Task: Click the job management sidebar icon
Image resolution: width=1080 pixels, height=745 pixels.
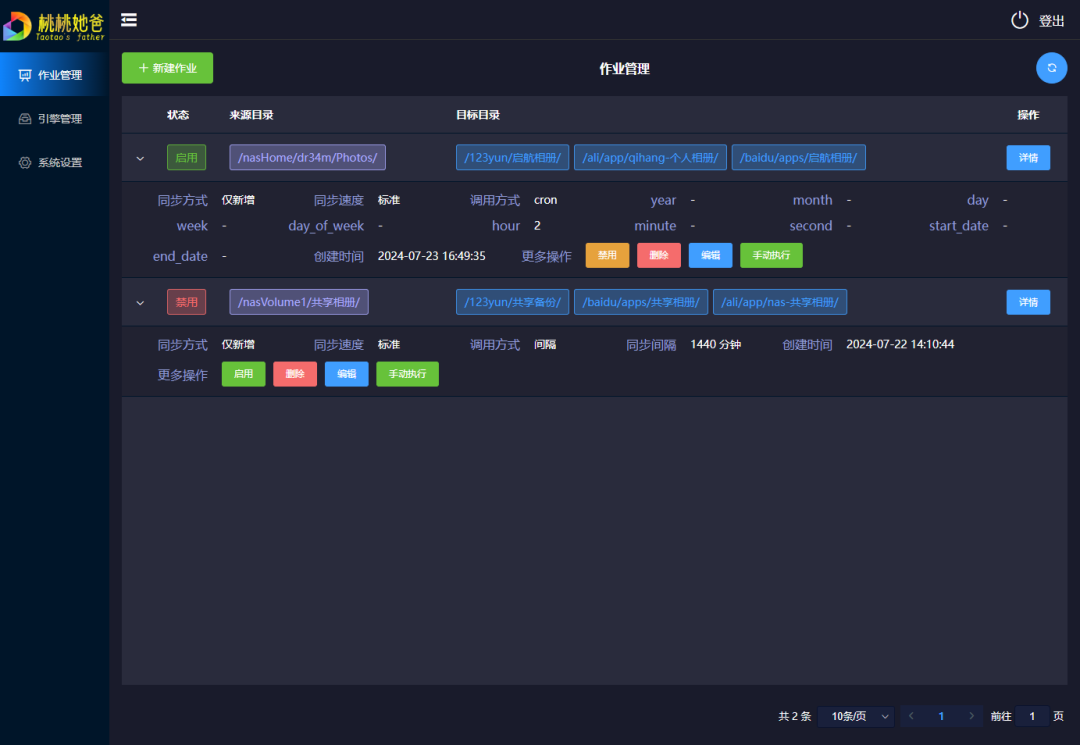Action: tap(25, 75)
